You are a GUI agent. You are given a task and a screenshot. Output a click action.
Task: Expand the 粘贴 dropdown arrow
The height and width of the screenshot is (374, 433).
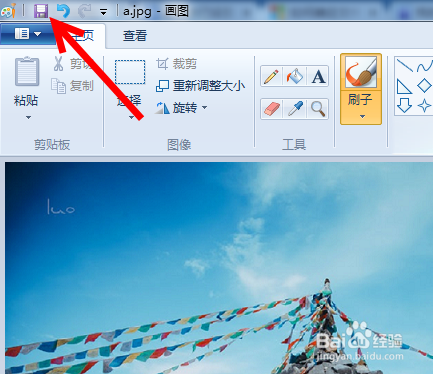(x=28, y=117)
